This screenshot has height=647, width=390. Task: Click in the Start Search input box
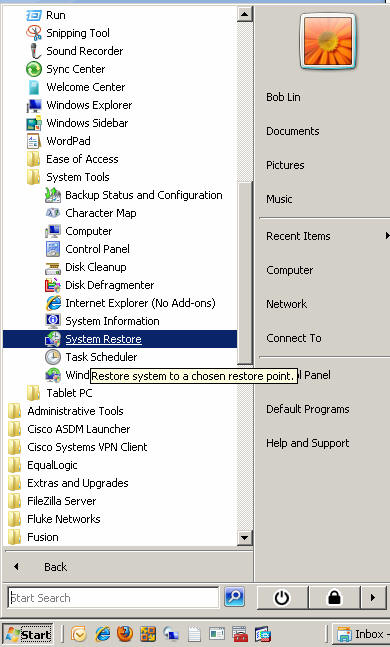113,597
